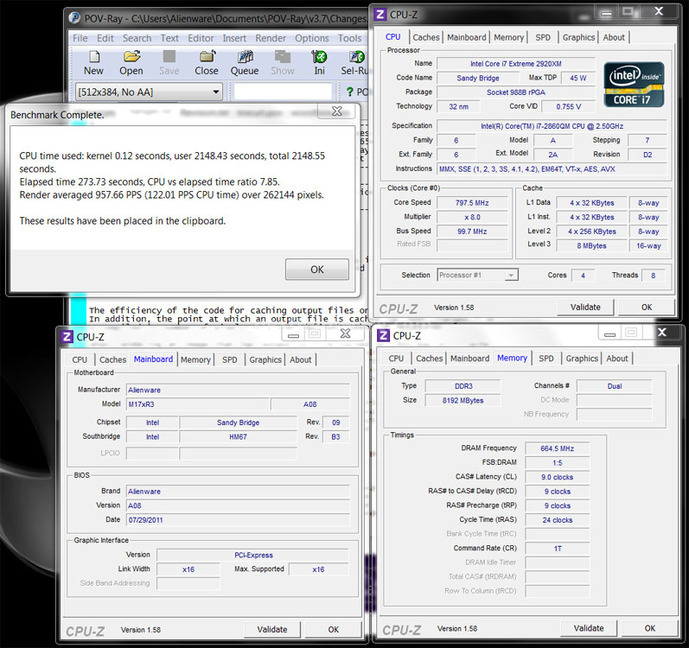Click the Specification field i7-2860QM CPU

coord(552,126)
